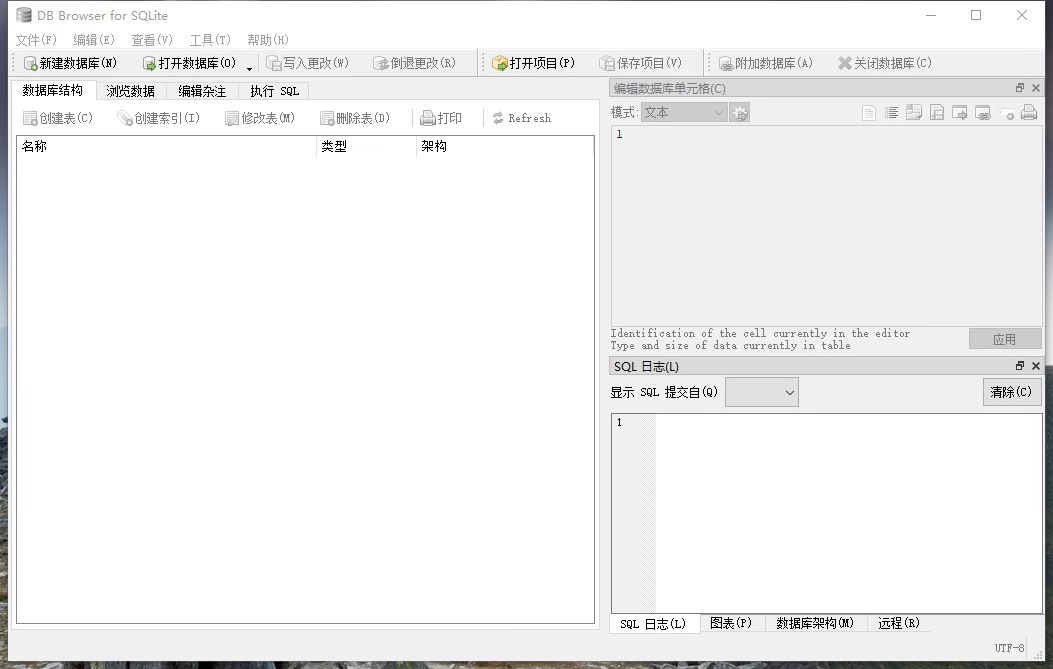Switch to the 图表 bottom tab
This screenshot has height=669, width=1053.
[731, 623]
